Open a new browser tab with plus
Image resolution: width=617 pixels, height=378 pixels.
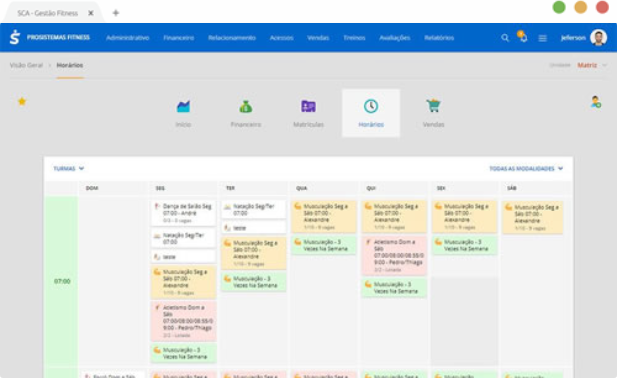point(116,13)
